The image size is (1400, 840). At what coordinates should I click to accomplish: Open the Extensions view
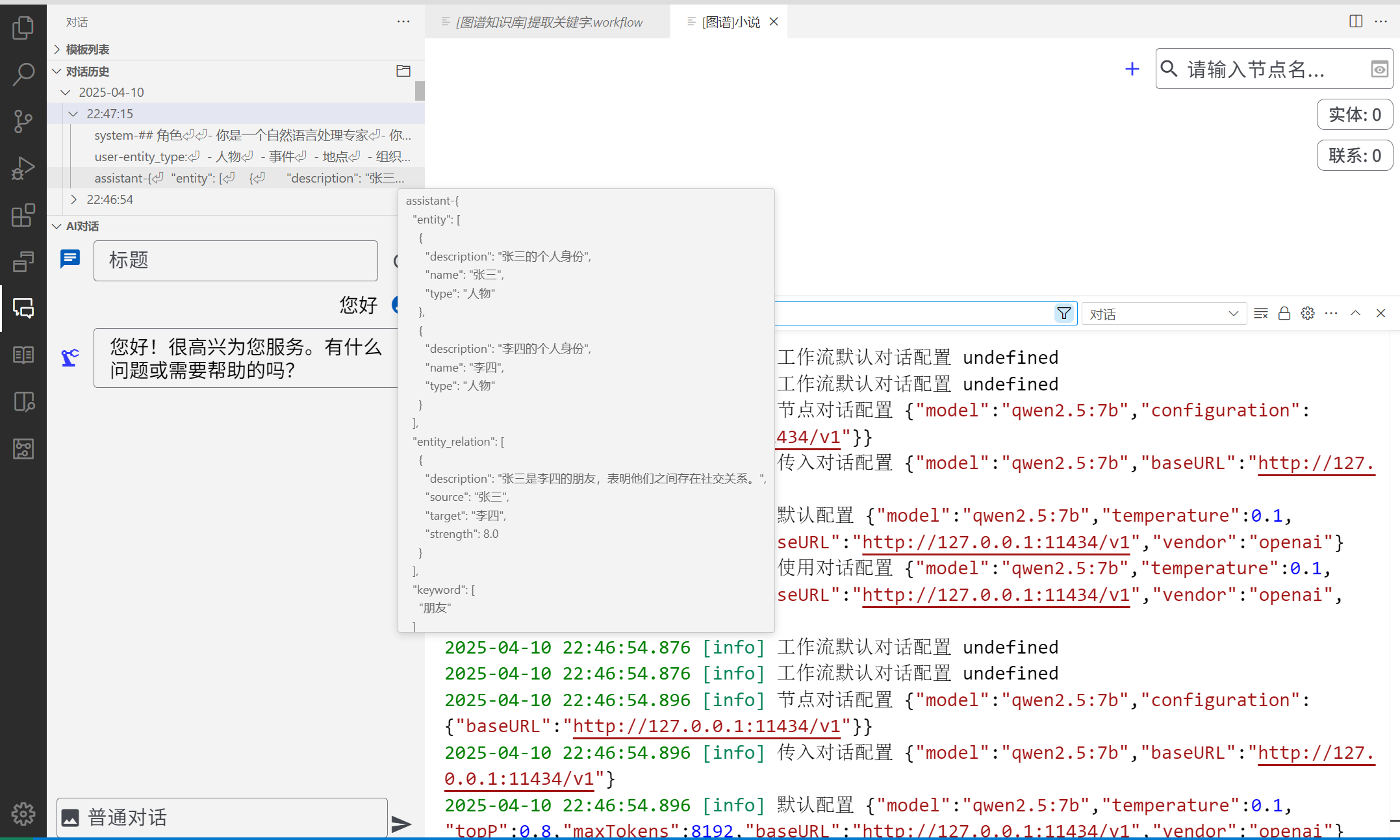[x=23, y=215]
